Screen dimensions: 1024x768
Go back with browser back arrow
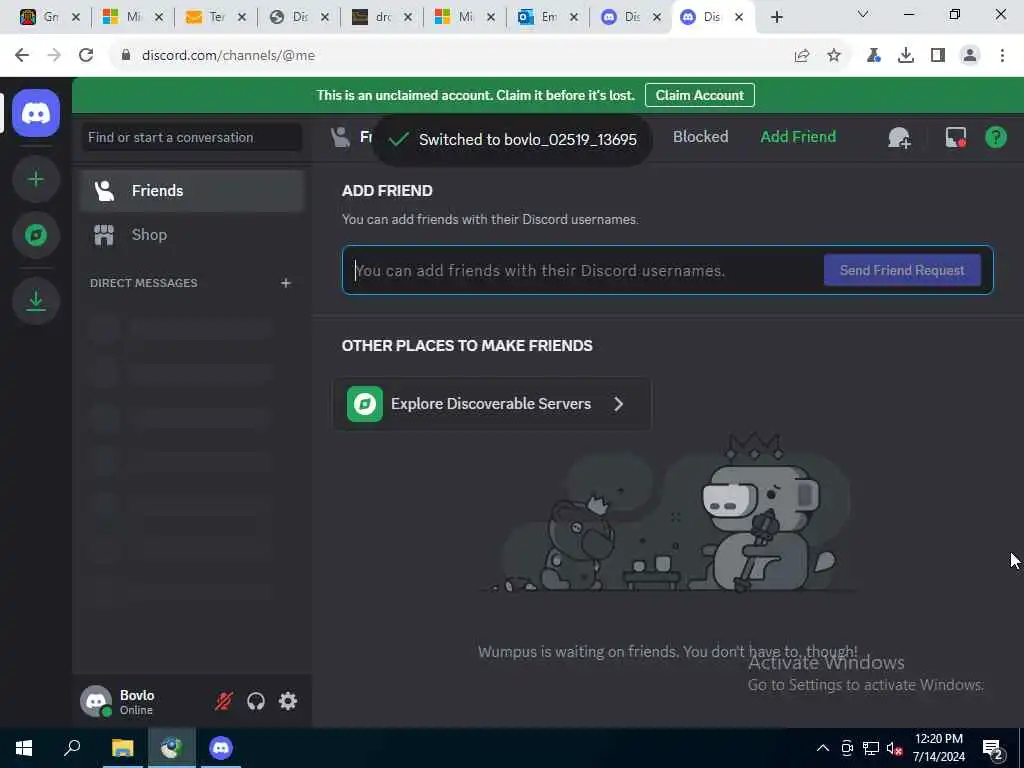[x=22, y=56]
